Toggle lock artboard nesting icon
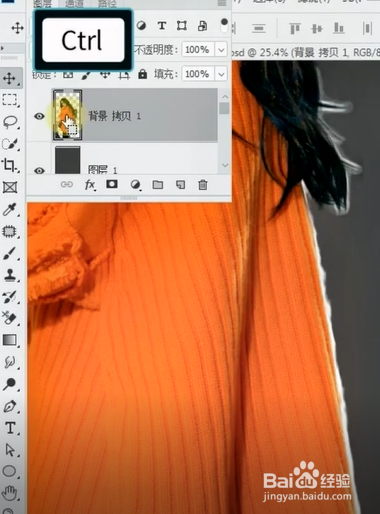 (124, 75)
